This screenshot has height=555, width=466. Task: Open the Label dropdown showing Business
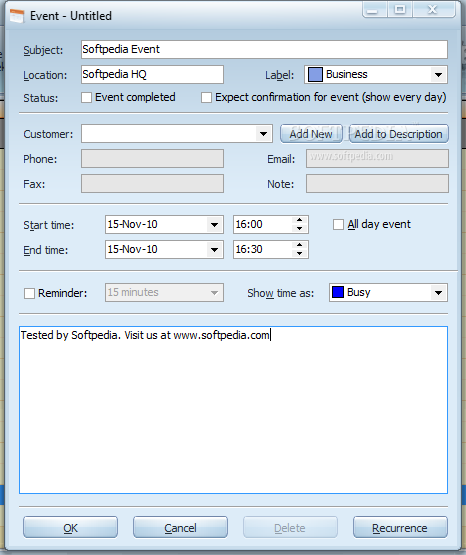click(438, 75)
